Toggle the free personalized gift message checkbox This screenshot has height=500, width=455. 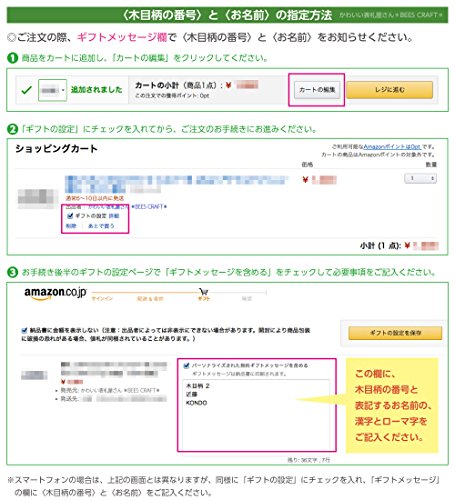(x=186, y=366)
